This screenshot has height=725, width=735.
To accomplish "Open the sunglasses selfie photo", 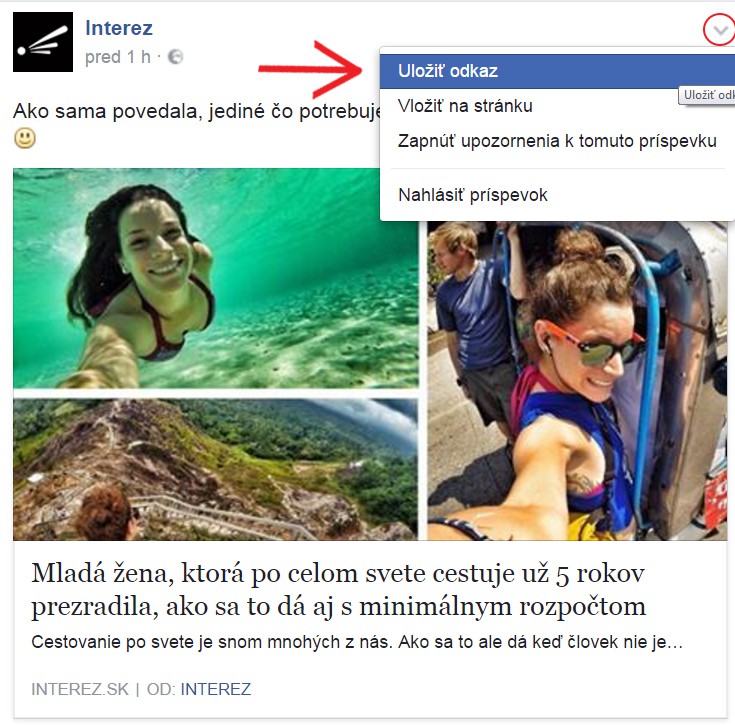I will coord(577,381).
